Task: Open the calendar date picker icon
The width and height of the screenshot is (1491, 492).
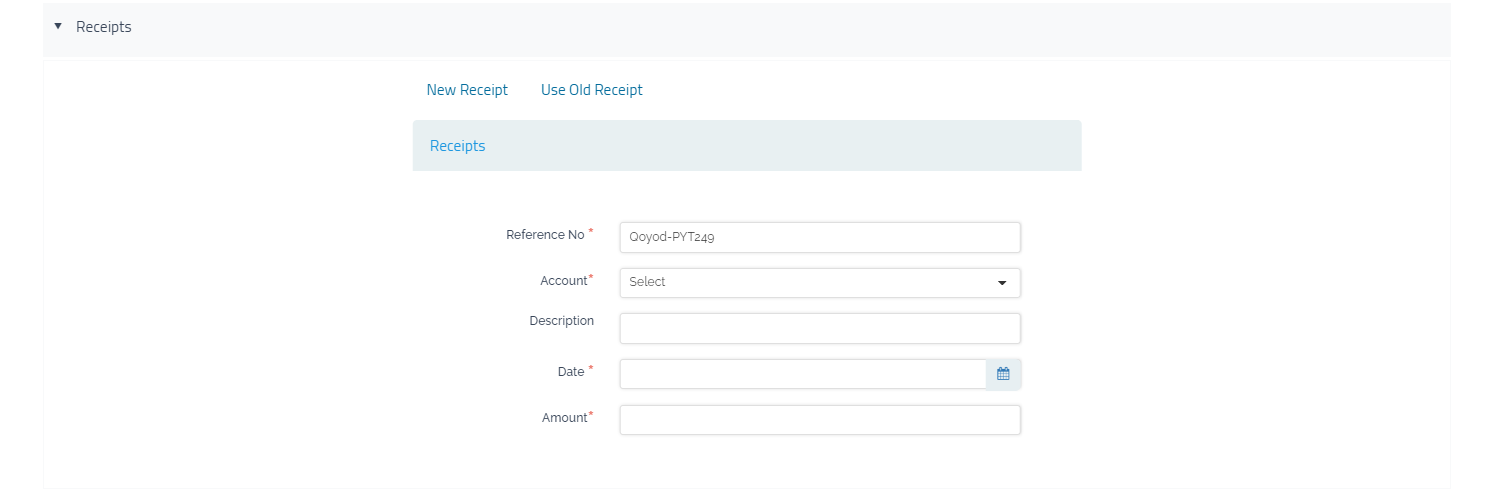Action: [x=1003, y=374]
